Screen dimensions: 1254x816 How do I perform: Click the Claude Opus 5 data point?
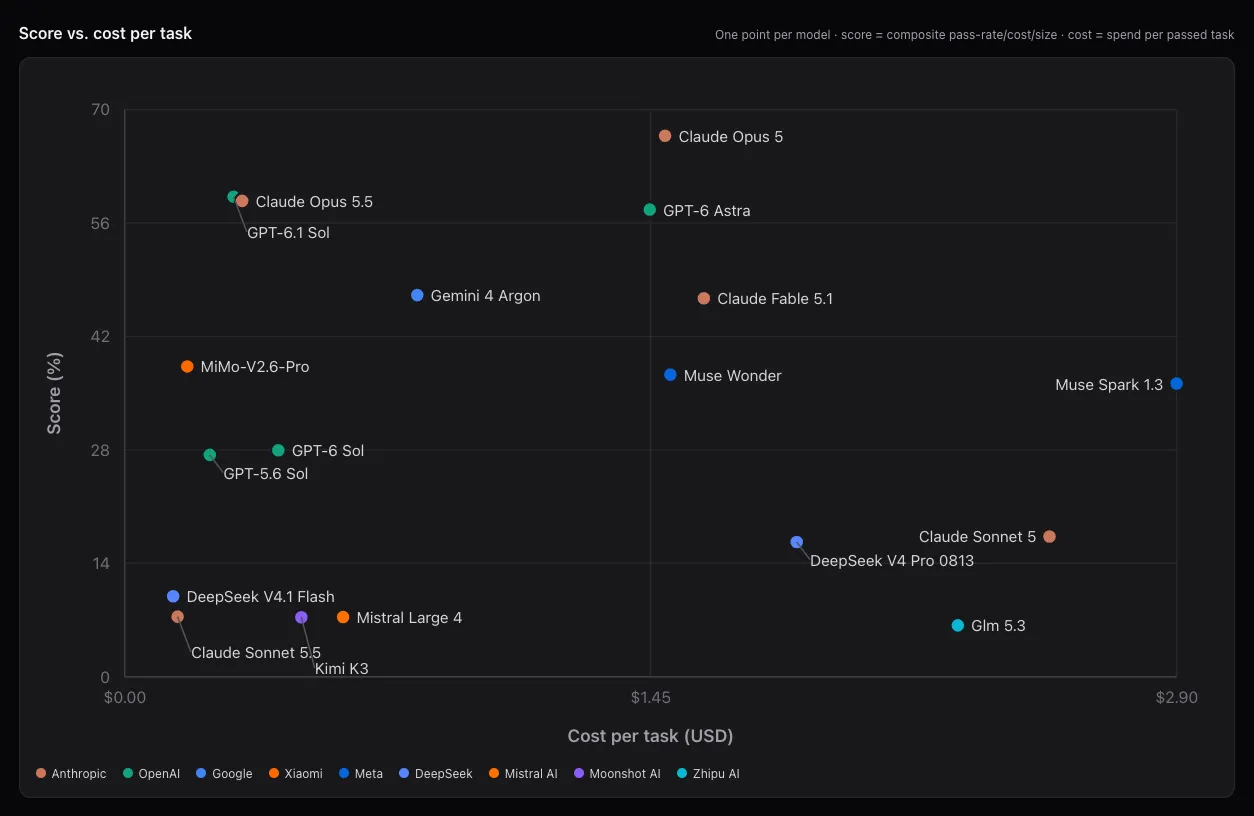tap(665, 136)
